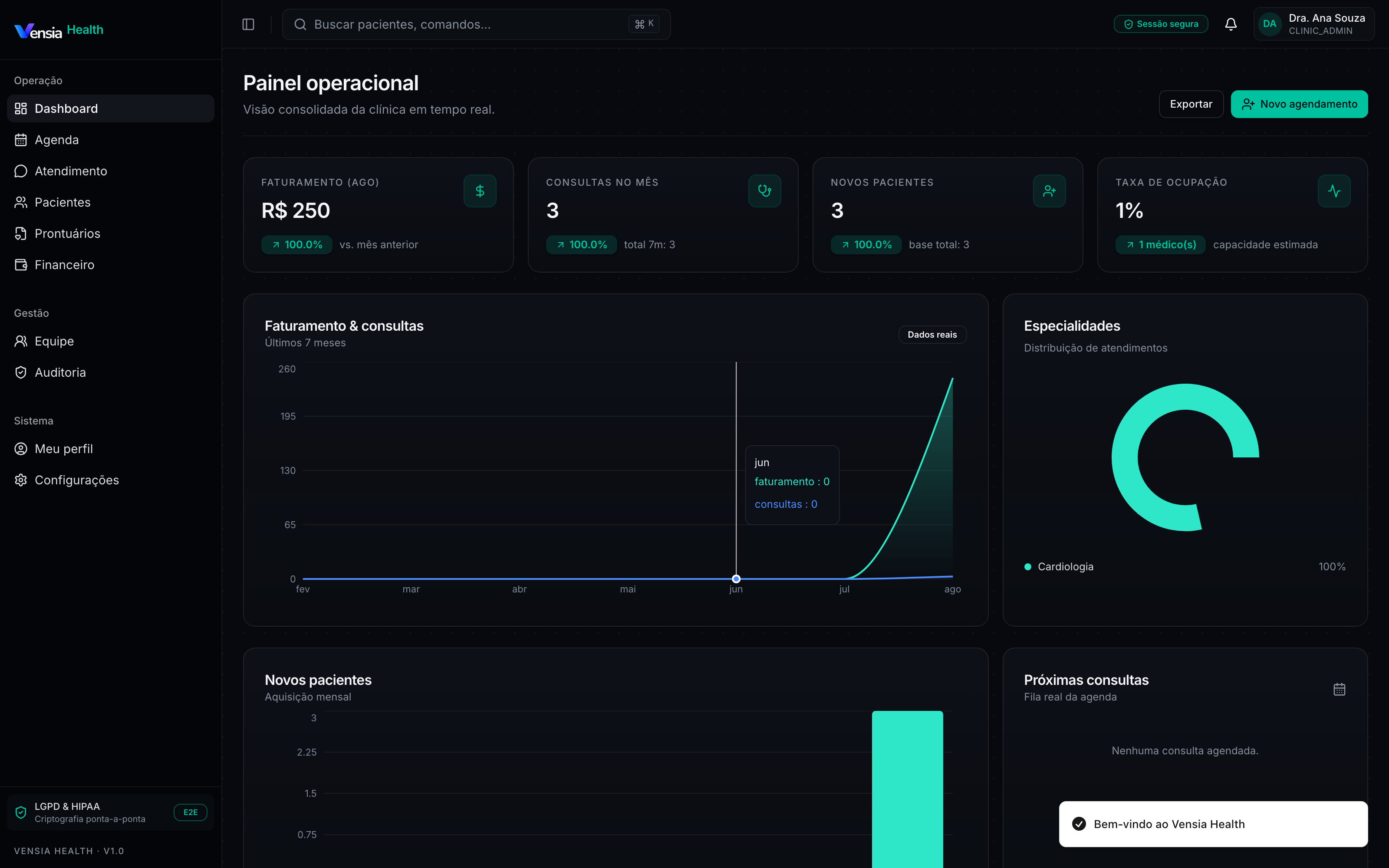The image size is (1389, 868).
Task: Click Novo agendamento button
Action: (x=1300, y=104)
